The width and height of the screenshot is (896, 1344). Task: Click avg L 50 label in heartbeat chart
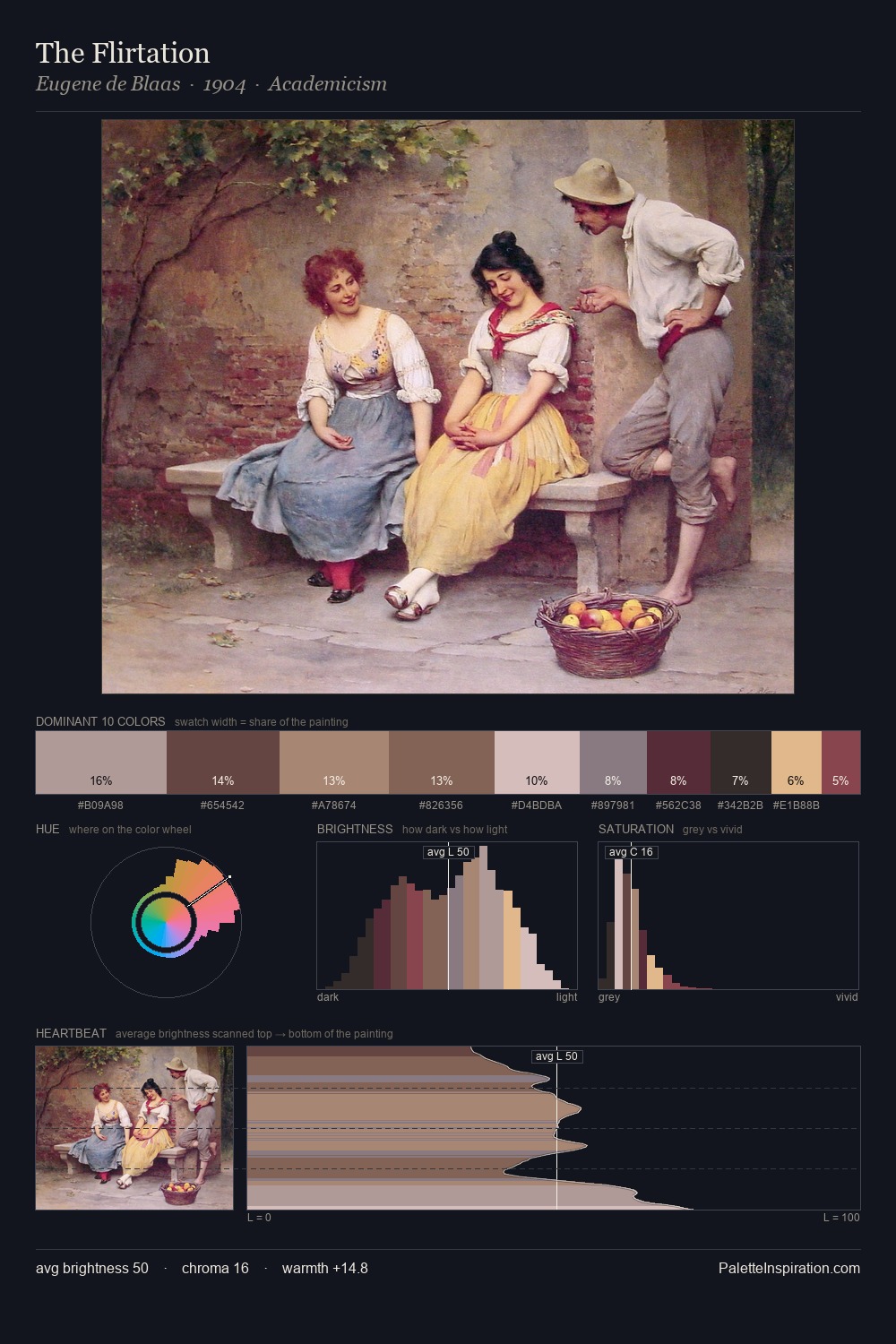(x=556, y=1056)
